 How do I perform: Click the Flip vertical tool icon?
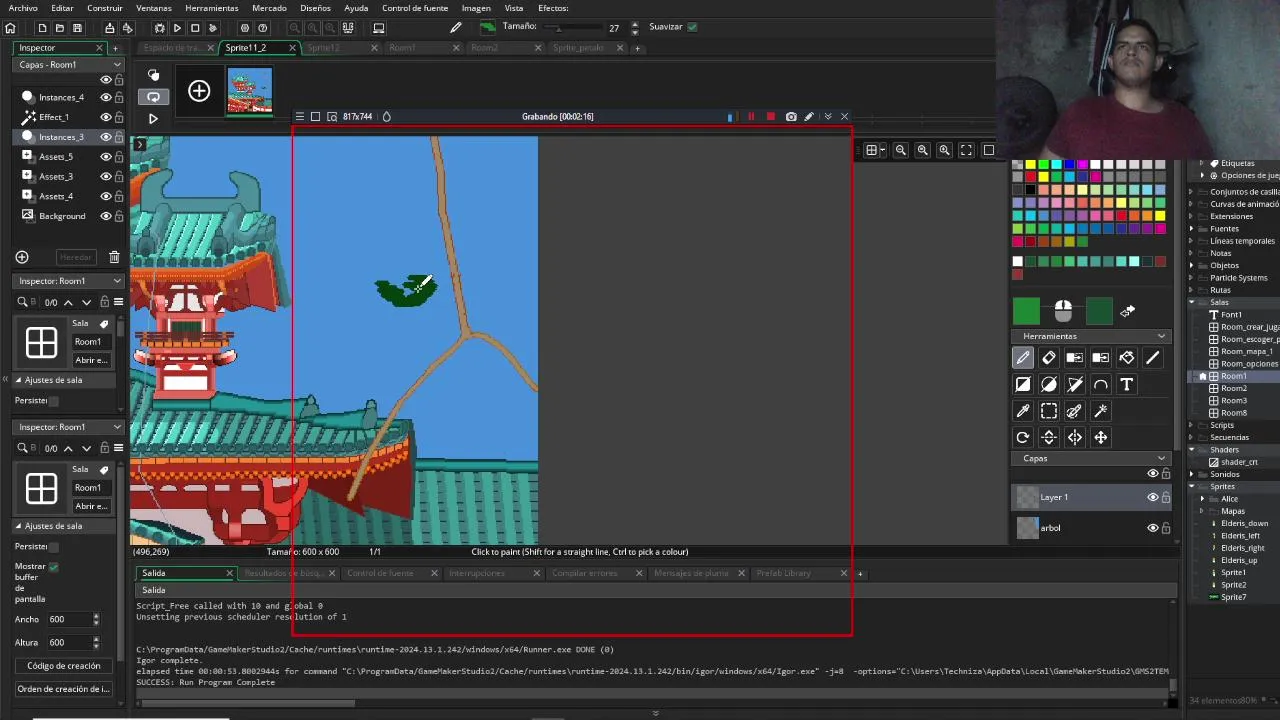coord(1049,437)
